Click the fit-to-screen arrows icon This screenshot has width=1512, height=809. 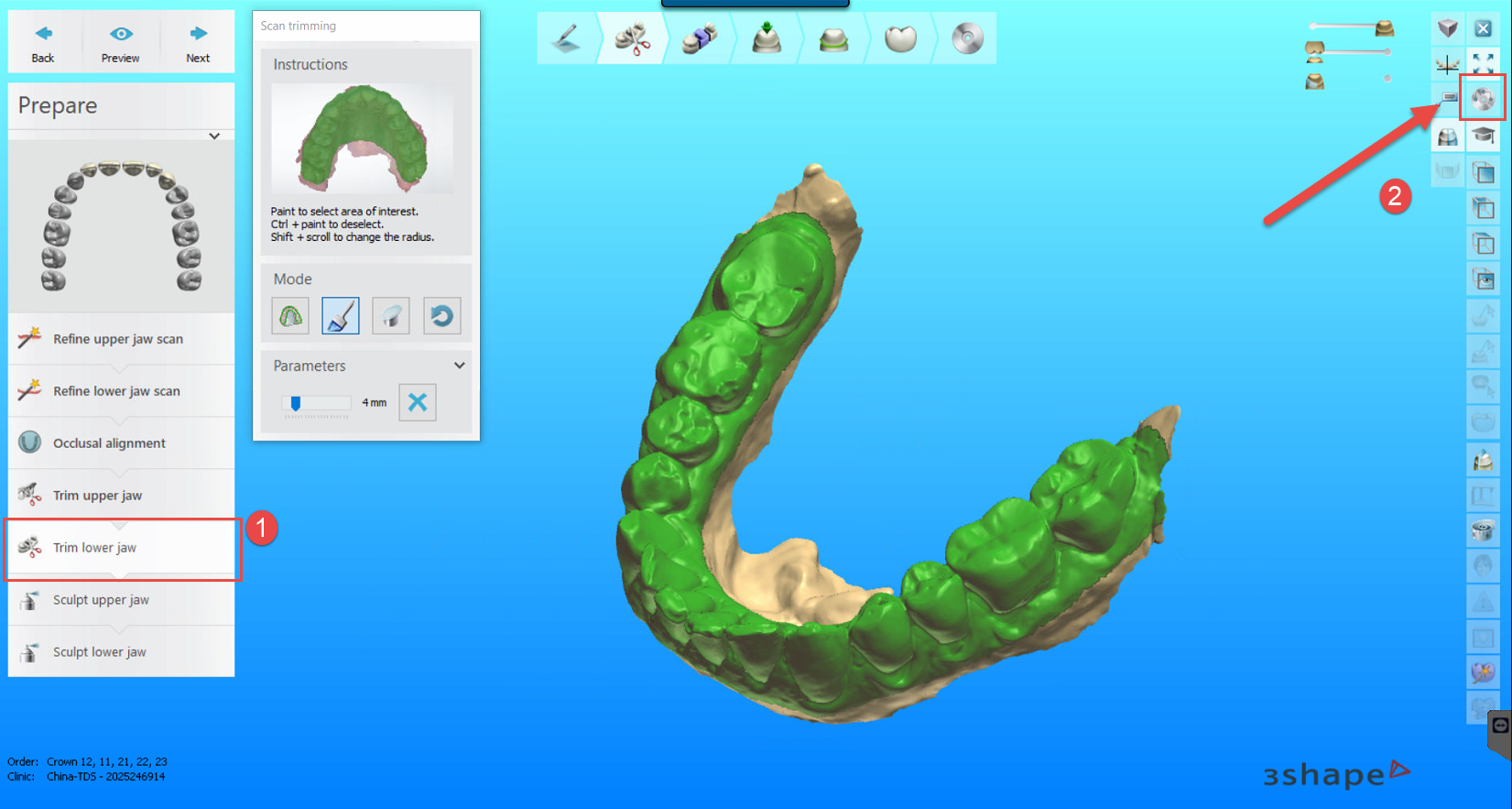pos(1483,63)
